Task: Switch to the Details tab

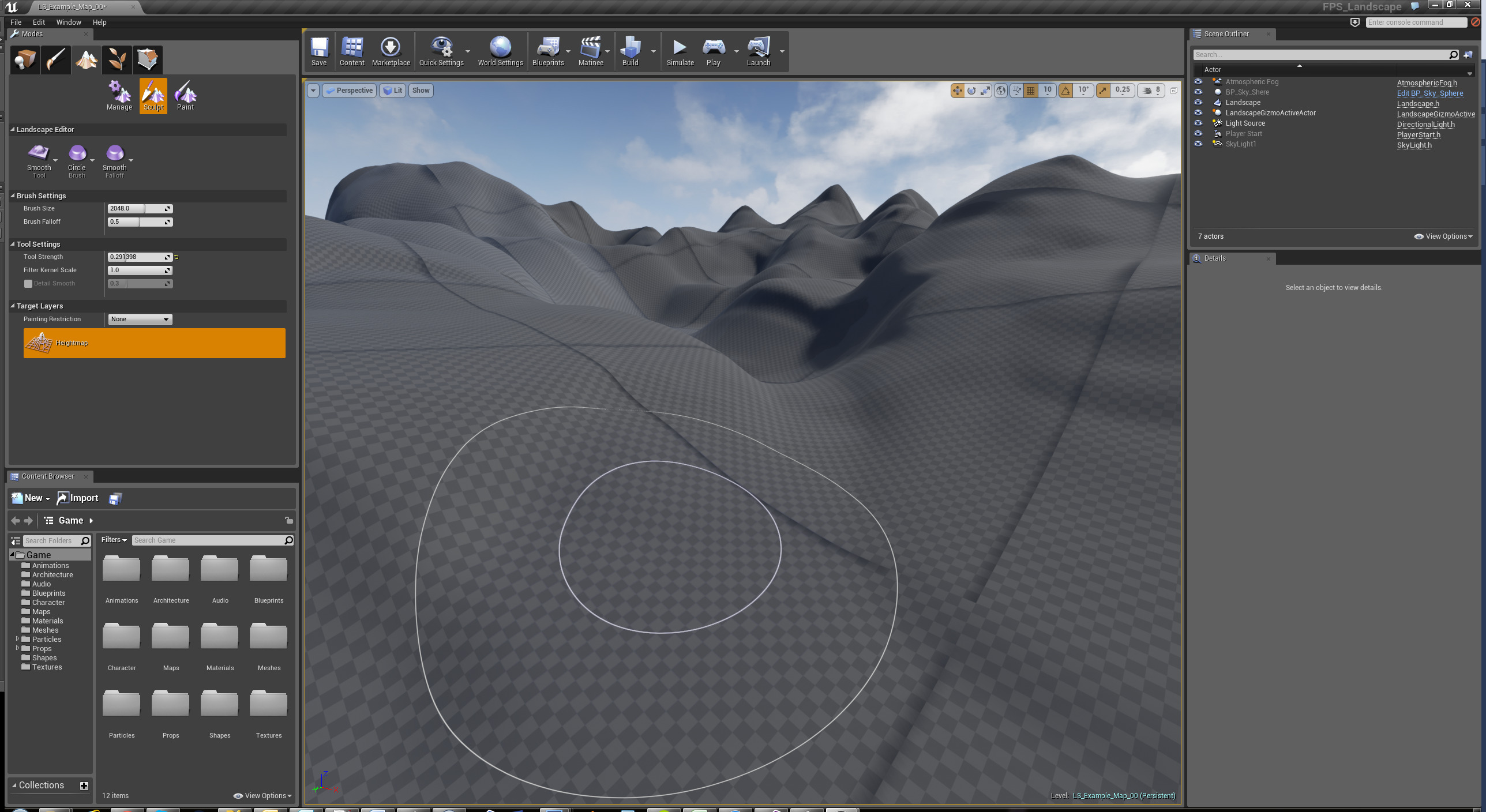Action: click(1214, 258)
